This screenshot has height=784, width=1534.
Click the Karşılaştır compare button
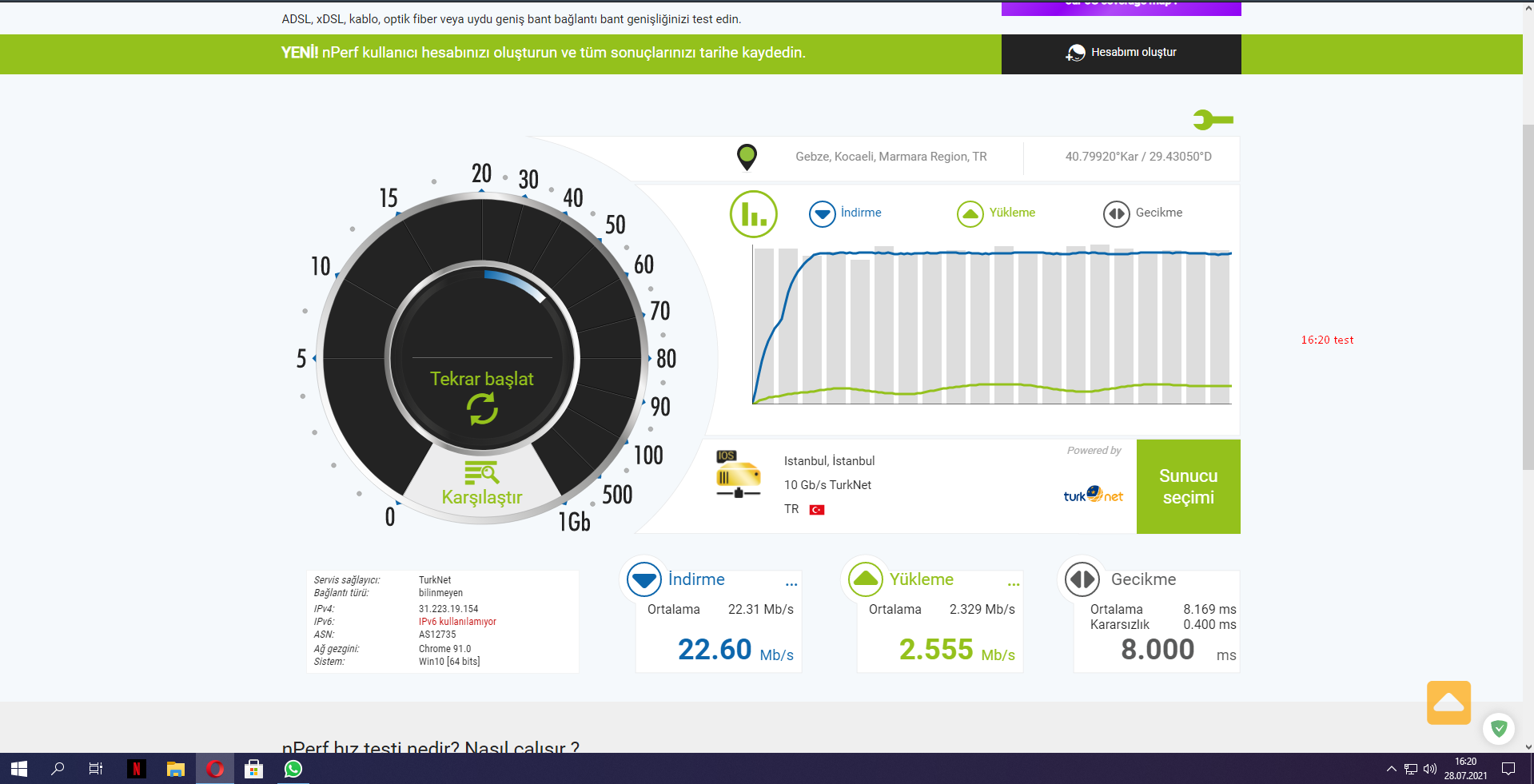tap(482, 484)
